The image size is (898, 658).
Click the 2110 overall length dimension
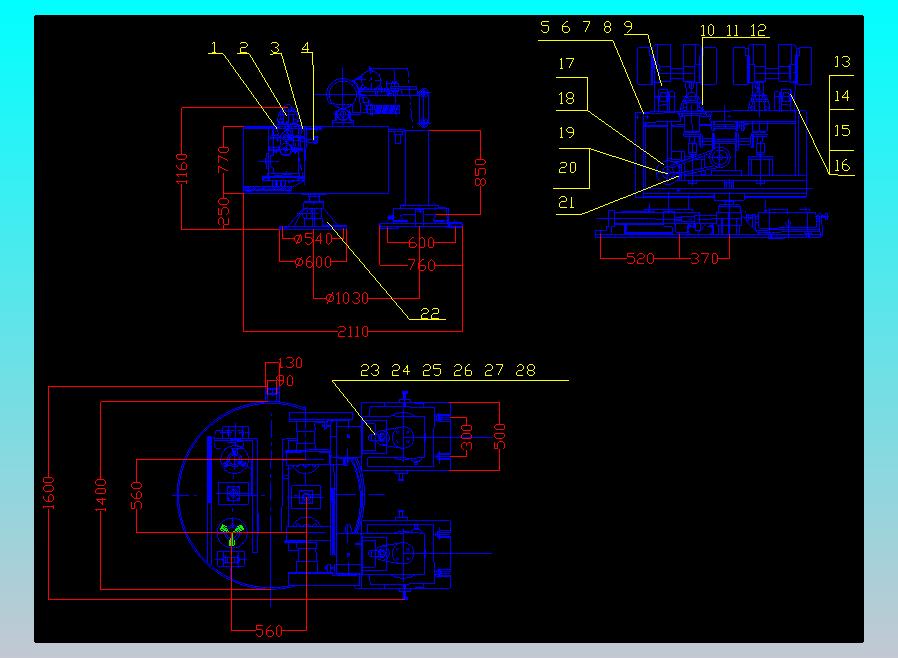click(353, 332)
